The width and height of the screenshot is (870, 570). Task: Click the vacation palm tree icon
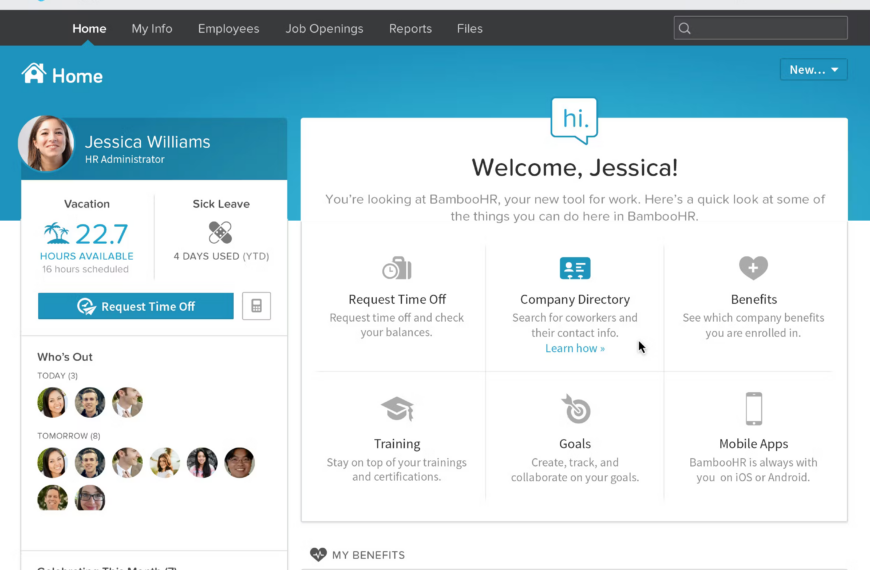(57, 234)
